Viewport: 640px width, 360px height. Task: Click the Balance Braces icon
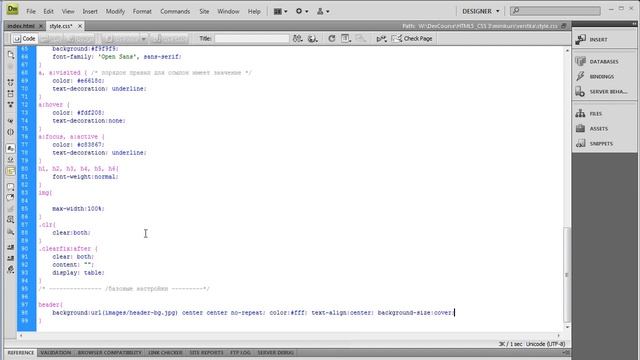[x=11, y=132]
